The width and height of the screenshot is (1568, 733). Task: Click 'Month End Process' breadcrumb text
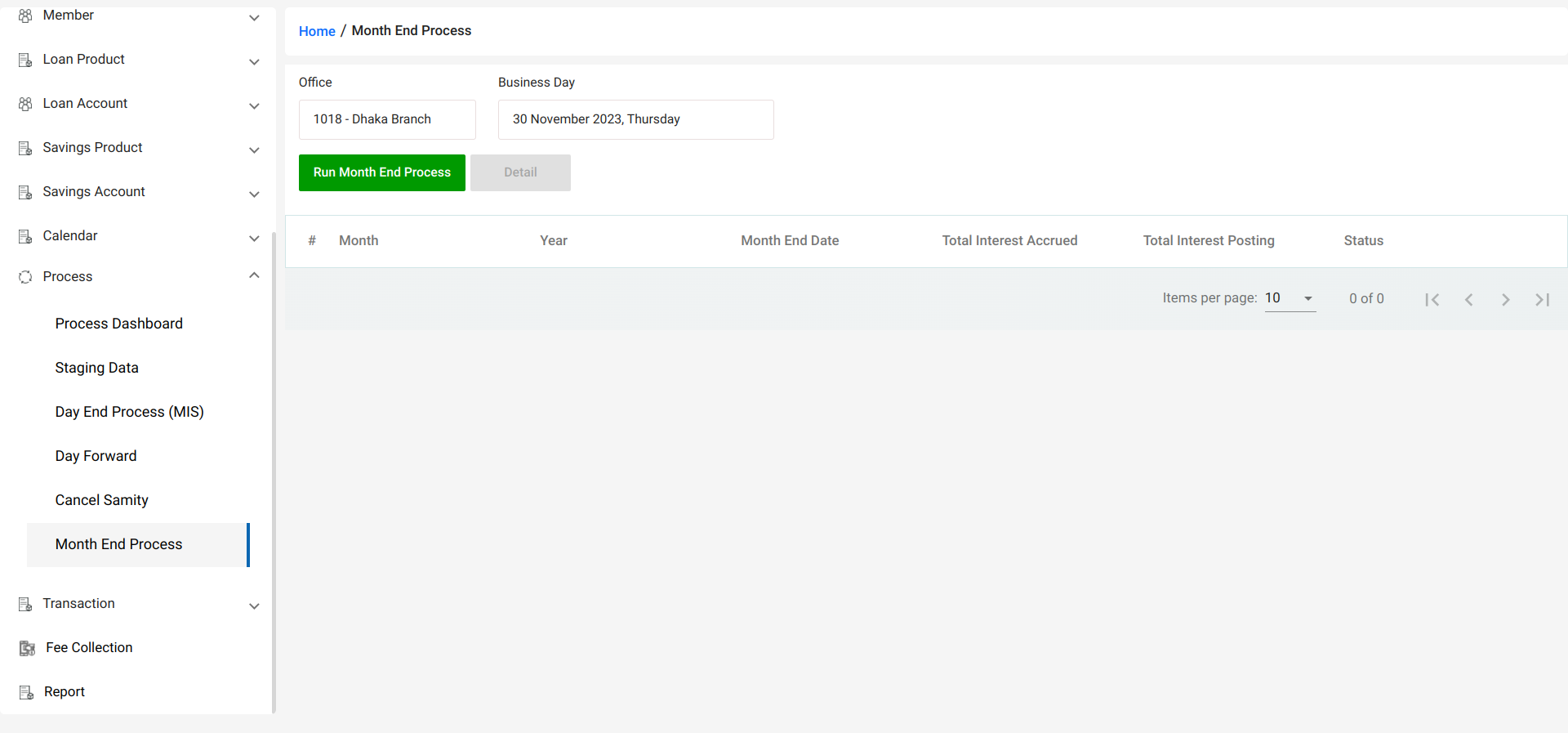coord(412,30)
